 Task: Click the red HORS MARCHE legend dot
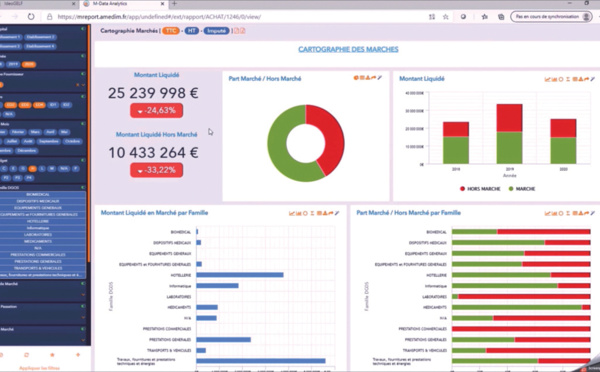462,189
